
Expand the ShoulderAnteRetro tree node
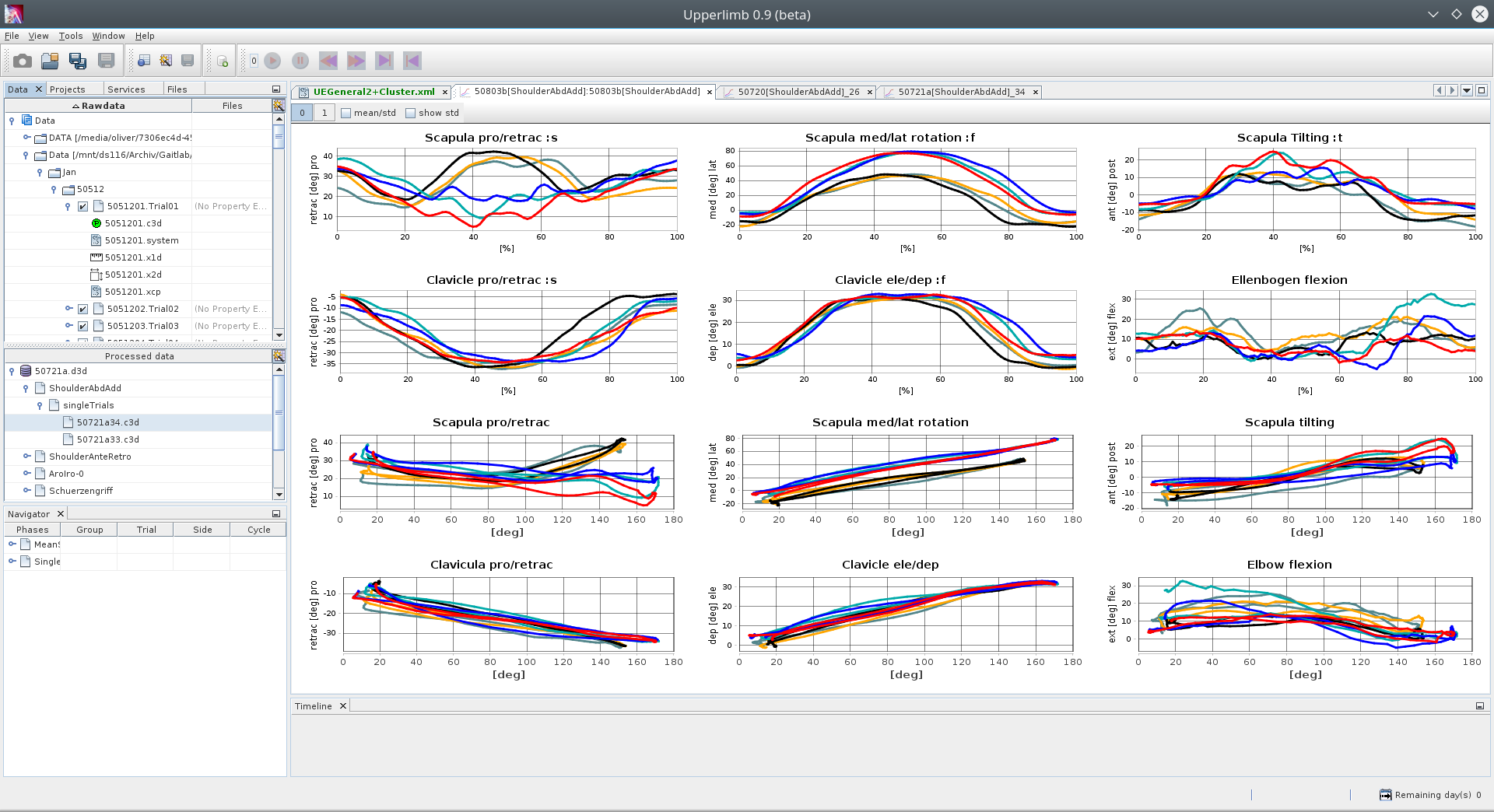click(x=26, y=457)
